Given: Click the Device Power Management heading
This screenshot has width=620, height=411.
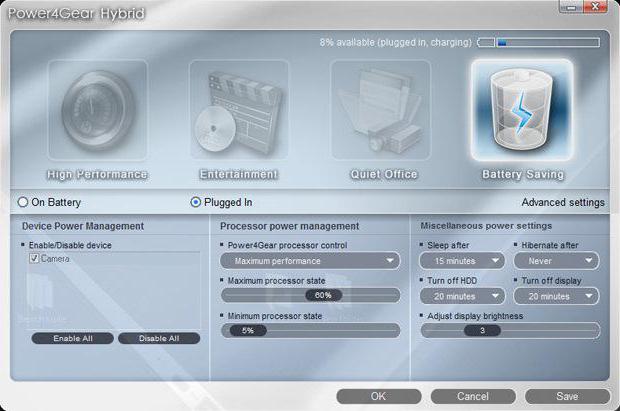Looking at the screenshot, I should click(x=83, y=226).
